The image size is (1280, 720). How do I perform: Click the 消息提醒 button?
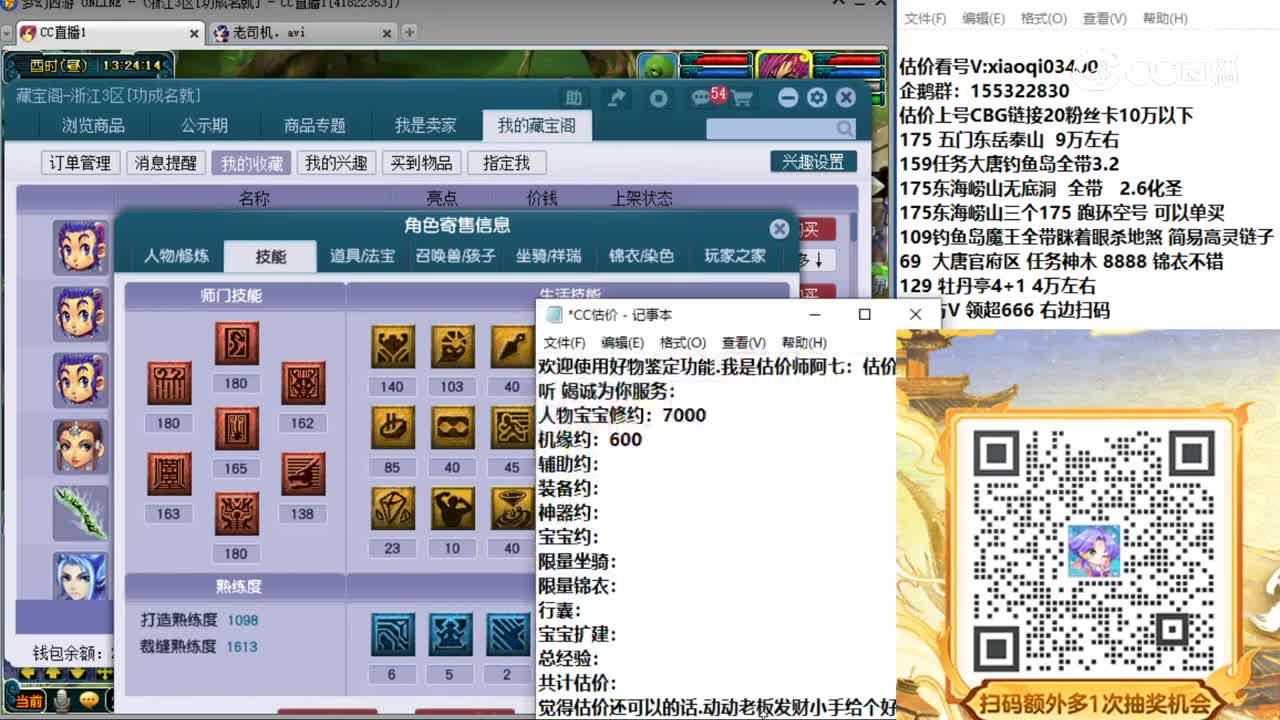pyautogui.click(x=165, y=163)
